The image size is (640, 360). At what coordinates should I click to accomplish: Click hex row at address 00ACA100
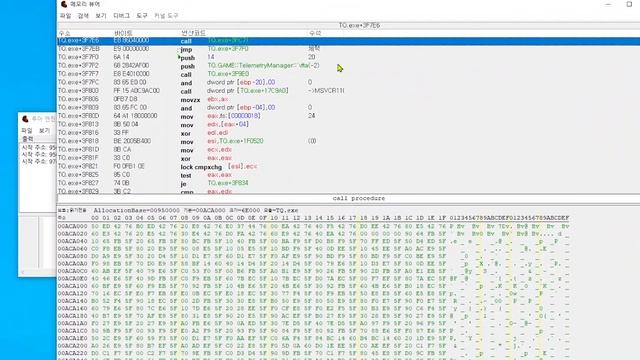313,286
